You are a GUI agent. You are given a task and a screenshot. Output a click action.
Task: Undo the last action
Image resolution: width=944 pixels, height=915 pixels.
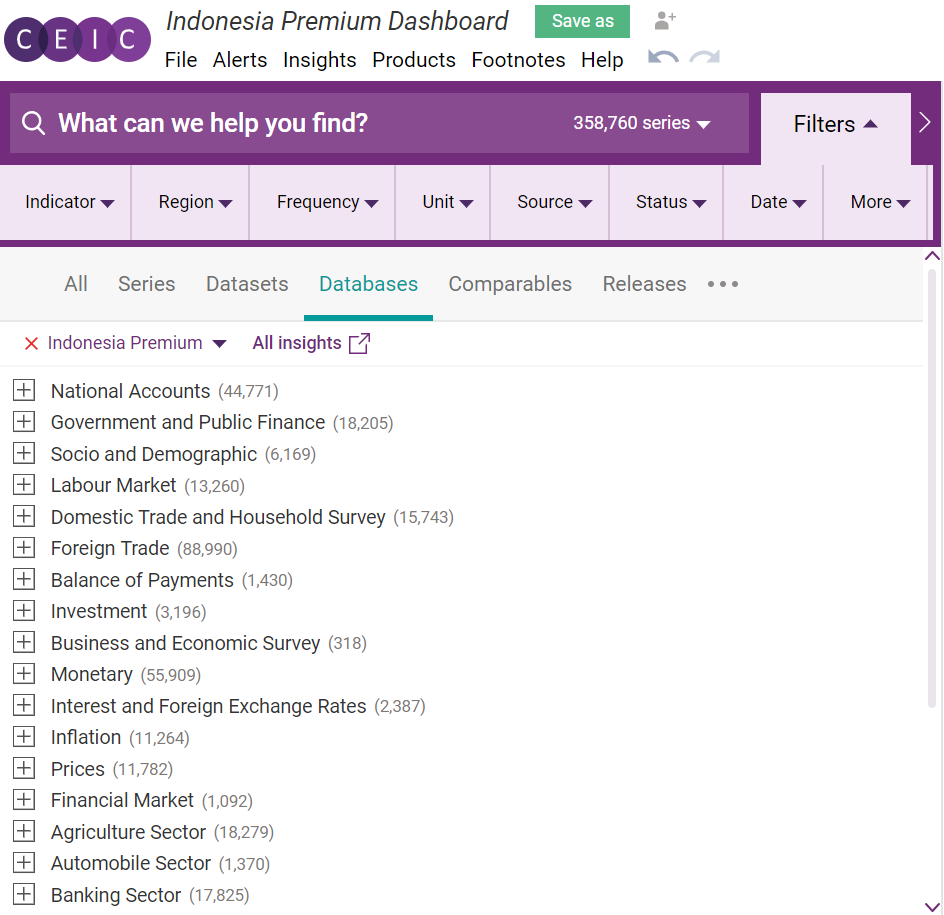pyautogui.click(x=663, y=58)
